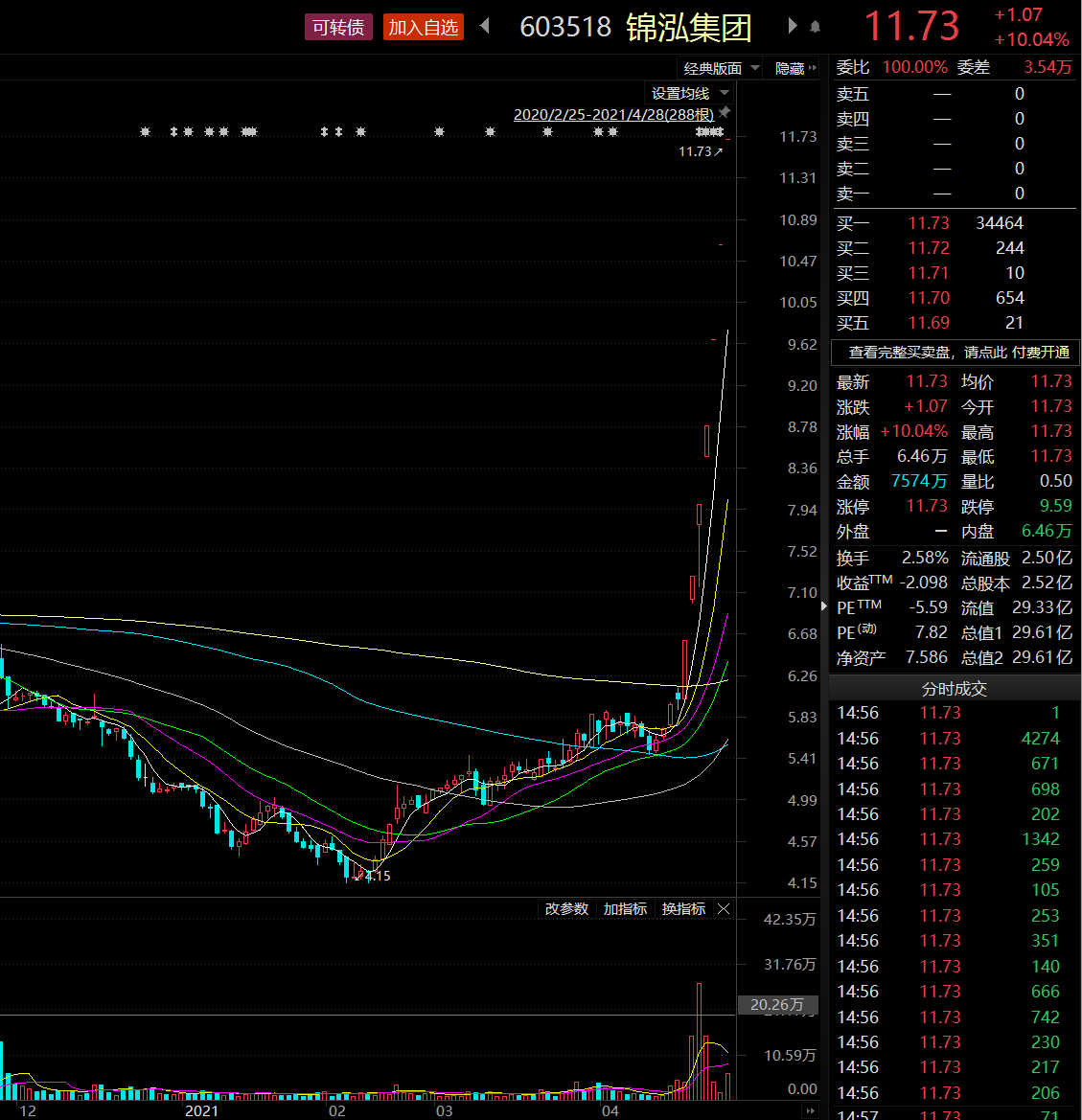Screen dimensions: 1082x1120
Task: Click 跌停 limit-down price 9.59
Action: click(x=1055, y=506)
